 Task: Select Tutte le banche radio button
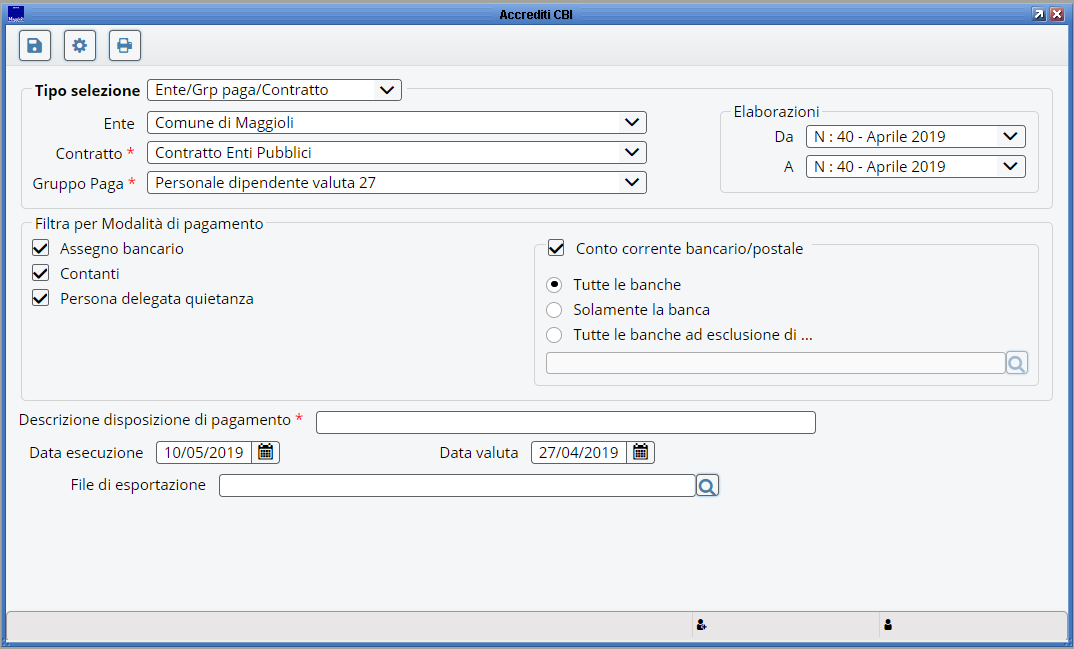coord(554,285)
